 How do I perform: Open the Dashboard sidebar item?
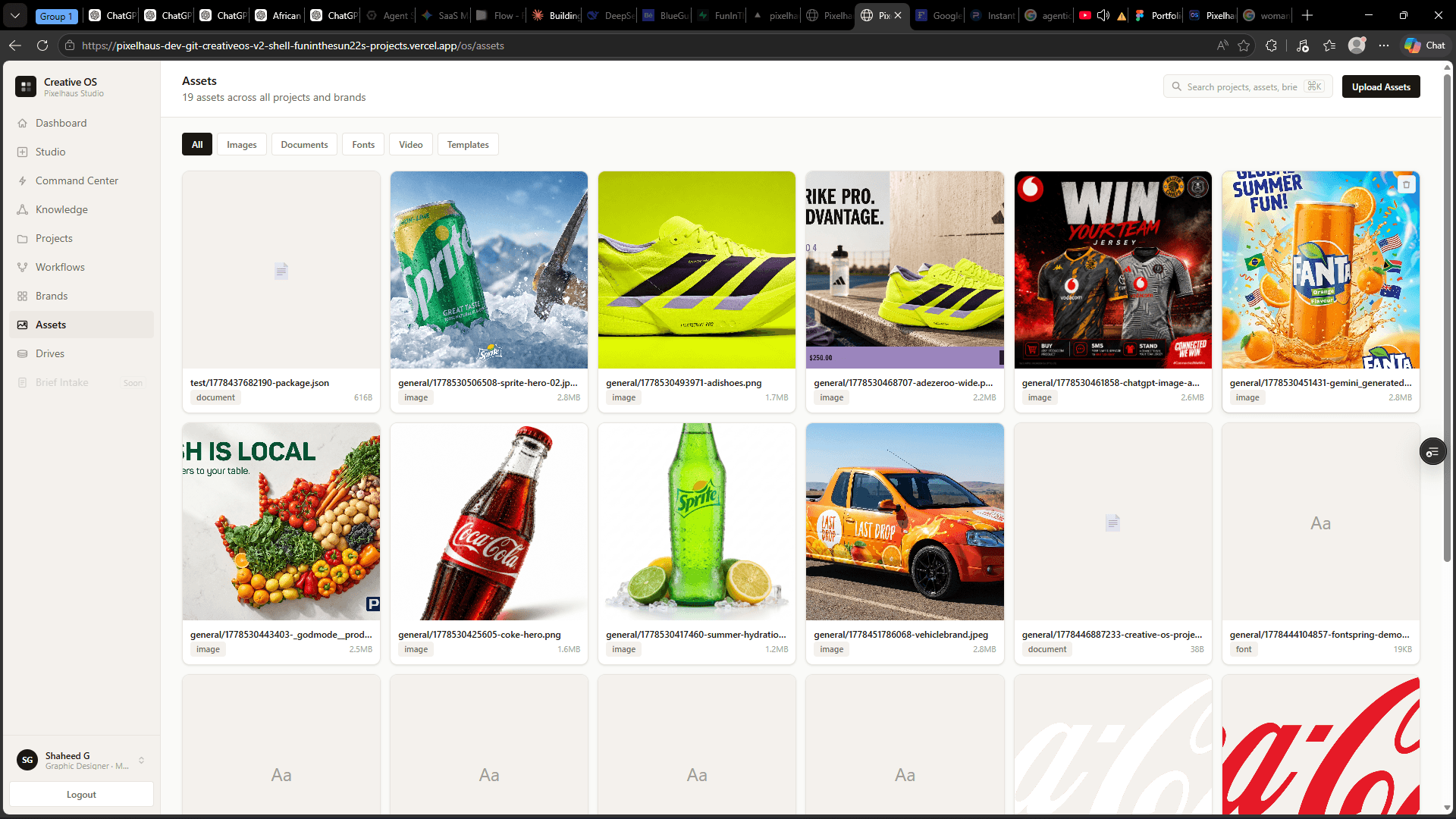click(81, 123)
